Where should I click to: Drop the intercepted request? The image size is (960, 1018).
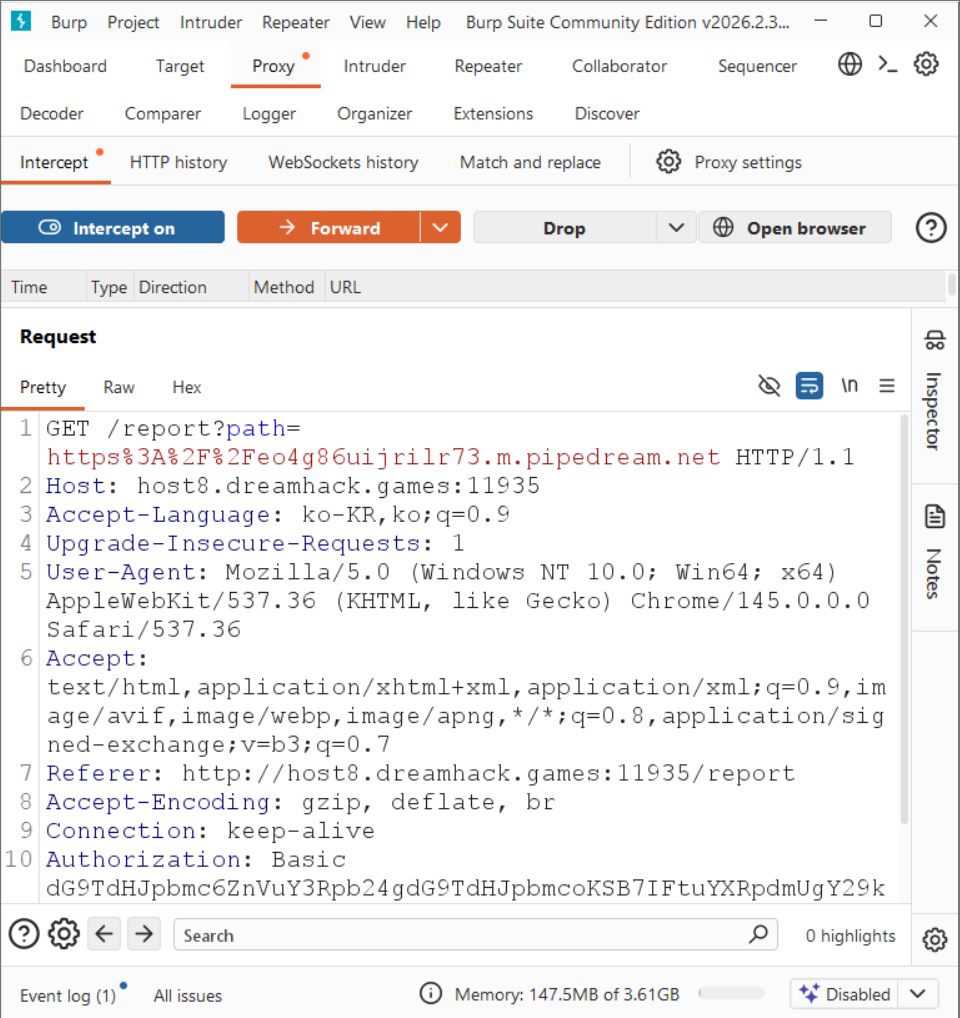(x=565, y=228)
